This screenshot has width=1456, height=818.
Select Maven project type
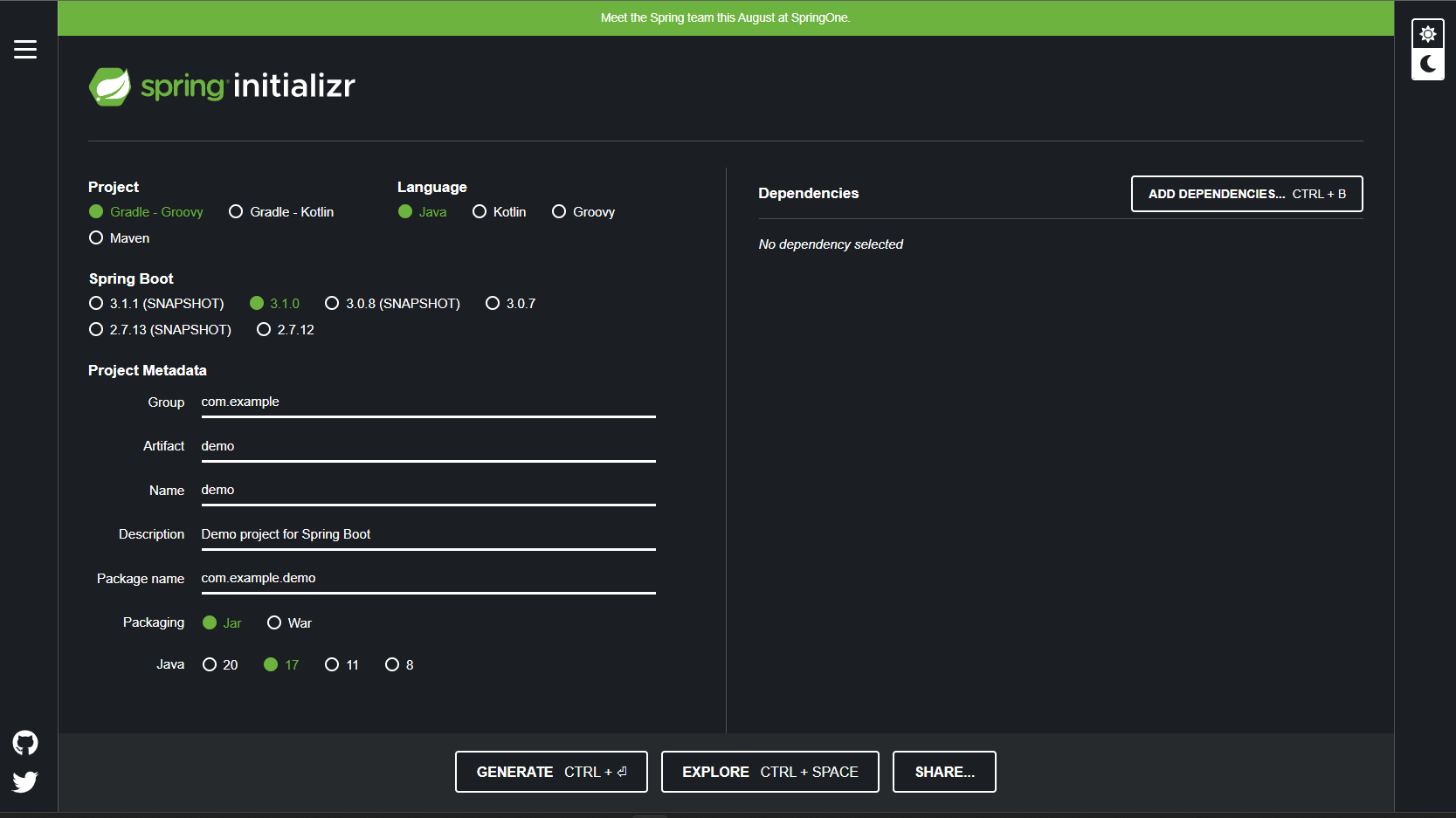pos(119,237)
